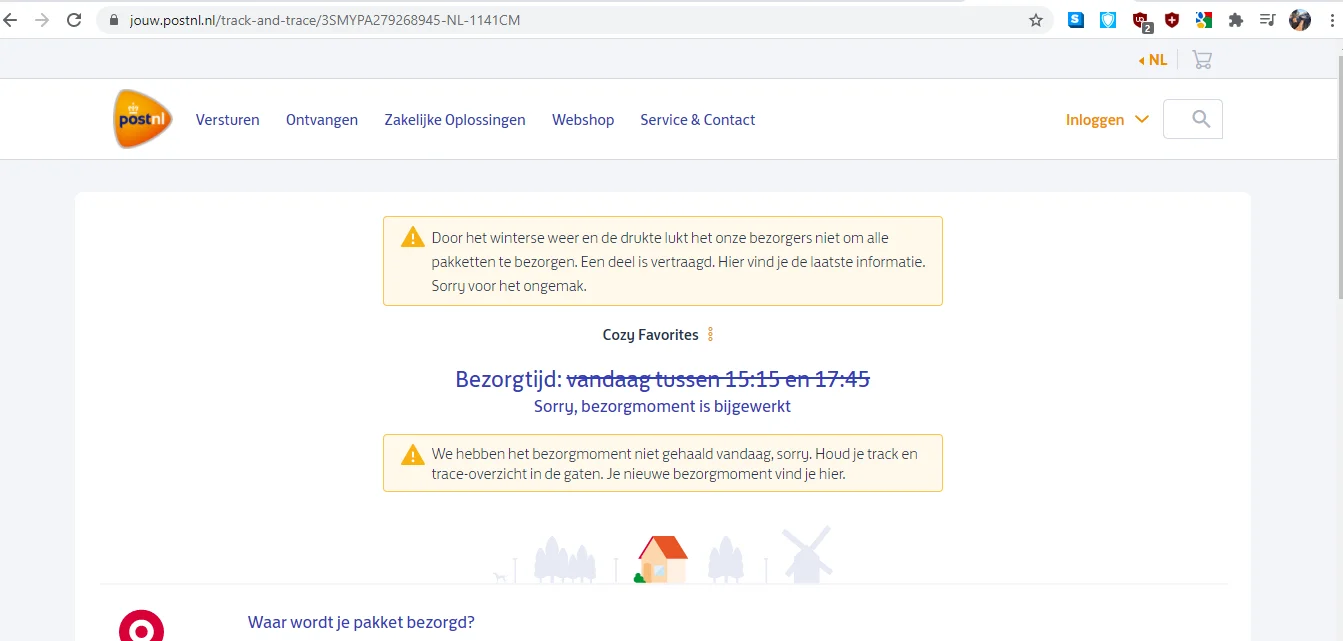Click inside the browser address bar
The width and height of the screenshot is (1343, 641).
tap(500, 19)
